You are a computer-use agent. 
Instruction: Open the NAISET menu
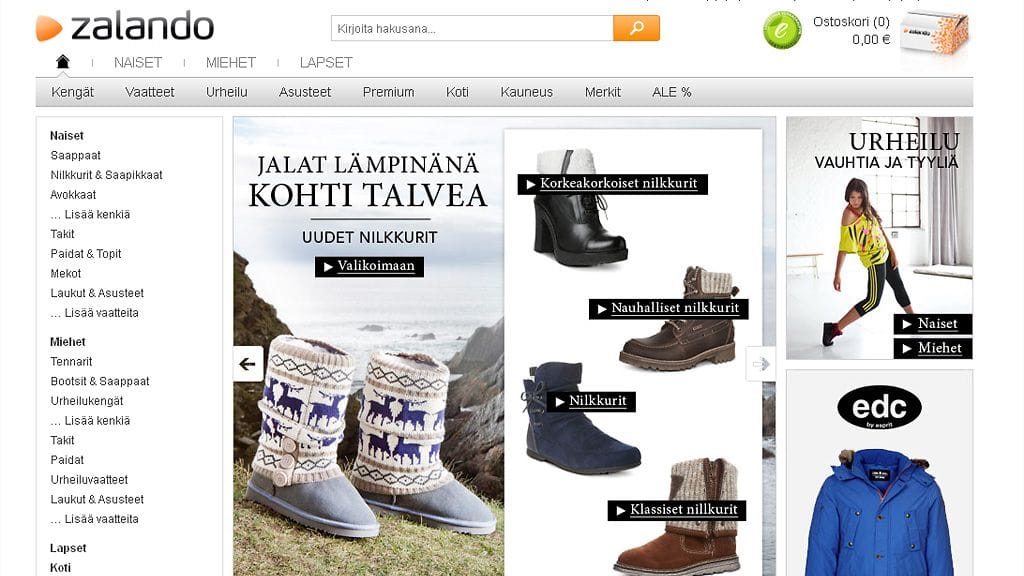click(137, 62)
